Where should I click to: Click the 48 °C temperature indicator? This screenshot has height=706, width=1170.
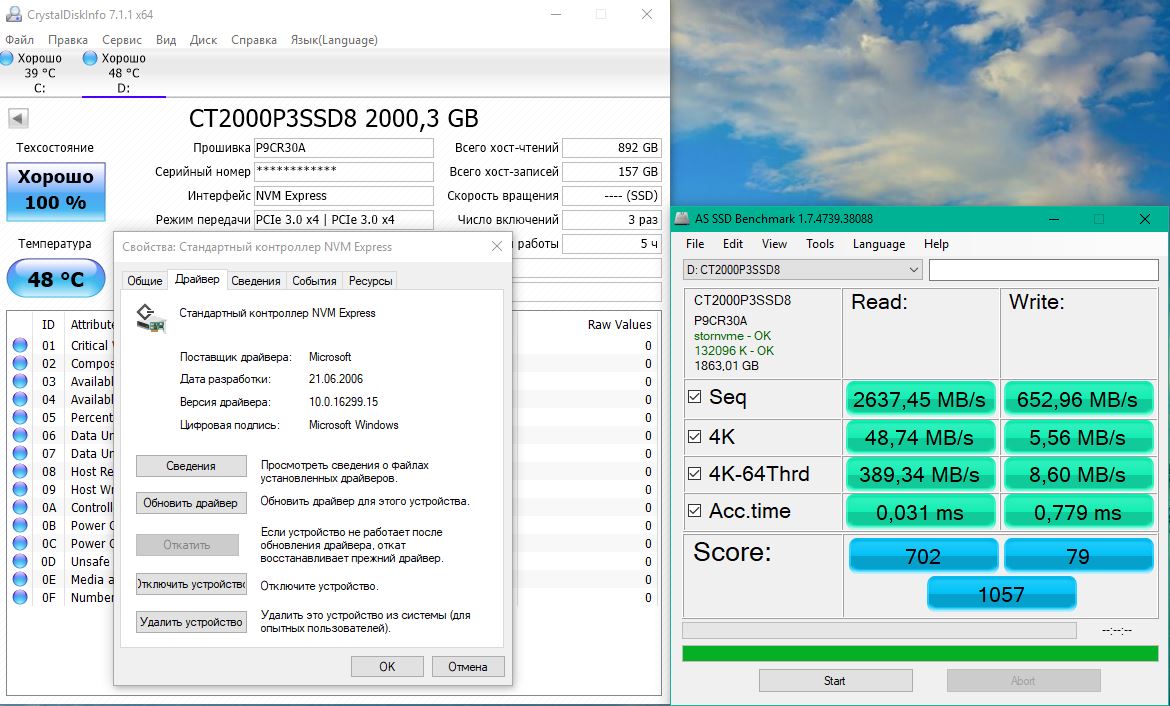(56, 278)
